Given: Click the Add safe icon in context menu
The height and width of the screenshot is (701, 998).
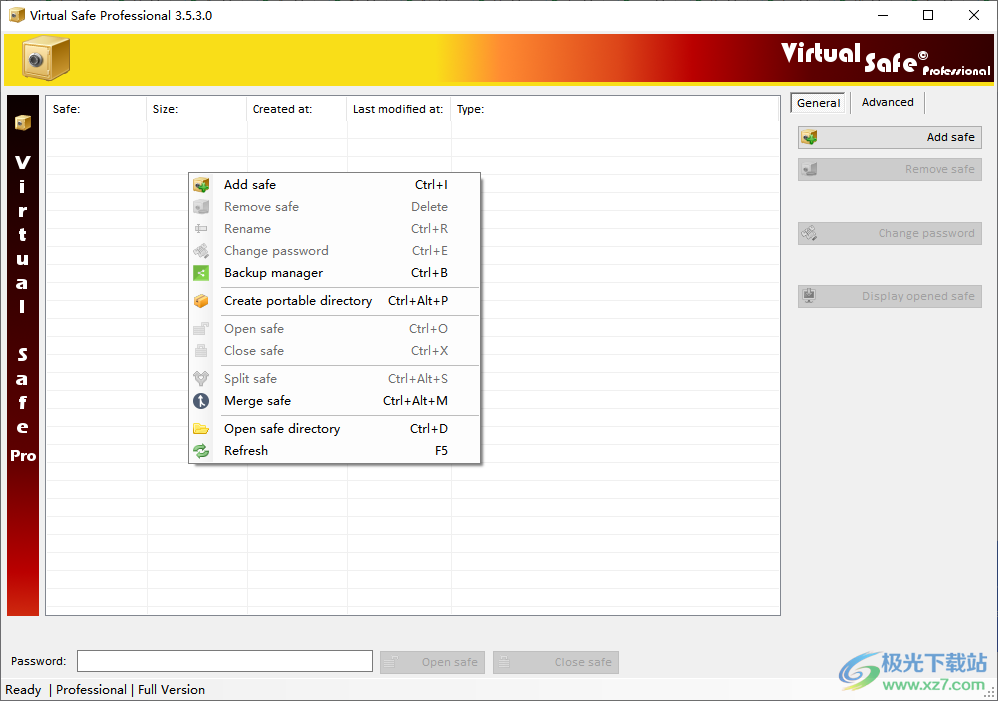Looking at the screenshot, I should 201,185.
